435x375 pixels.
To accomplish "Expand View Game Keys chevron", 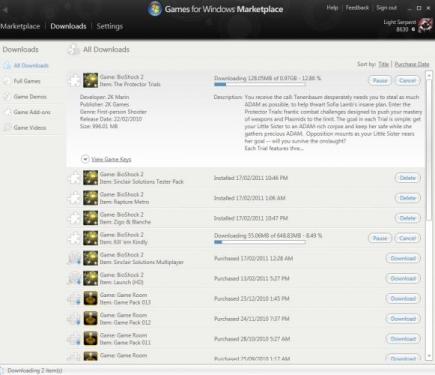I will (85, 159).
